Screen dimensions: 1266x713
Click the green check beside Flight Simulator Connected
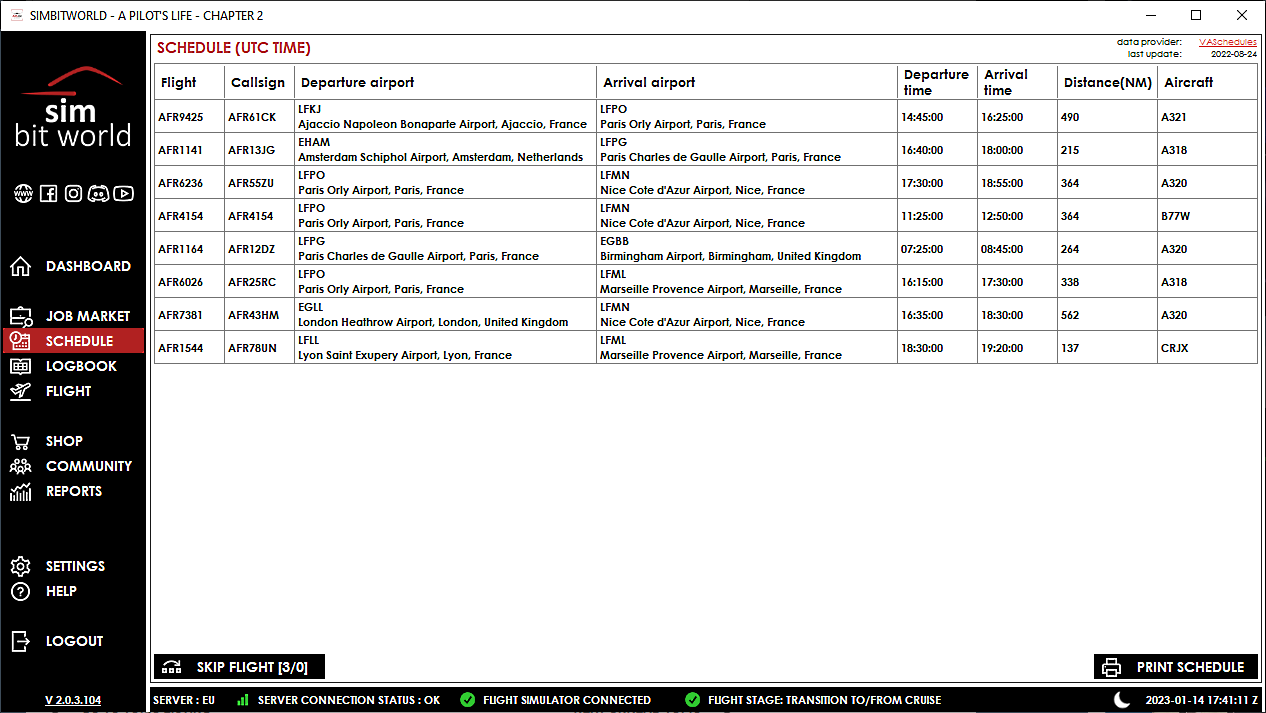[467, 700]
